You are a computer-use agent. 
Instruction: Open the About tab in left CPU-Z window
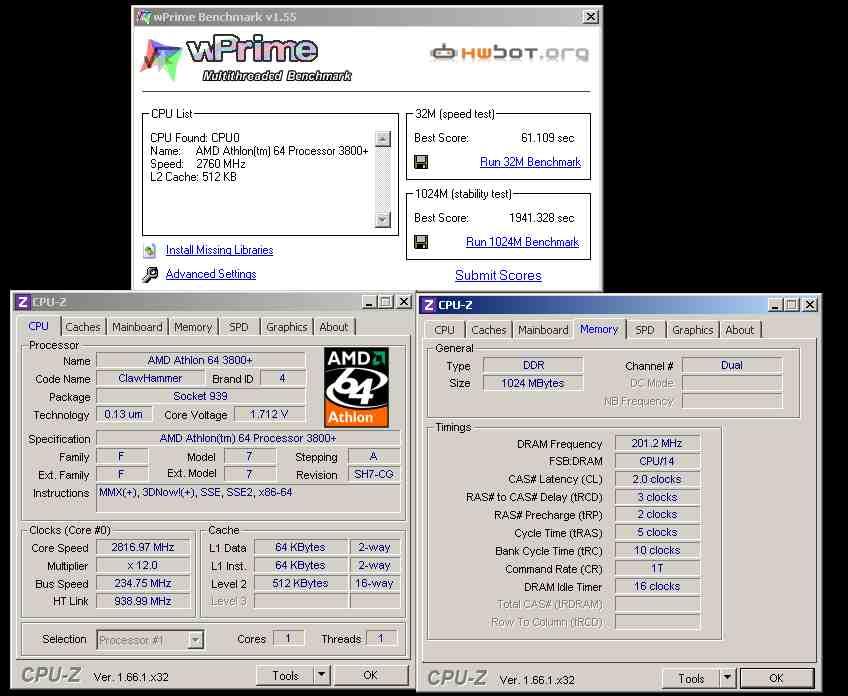pos(334,327)
